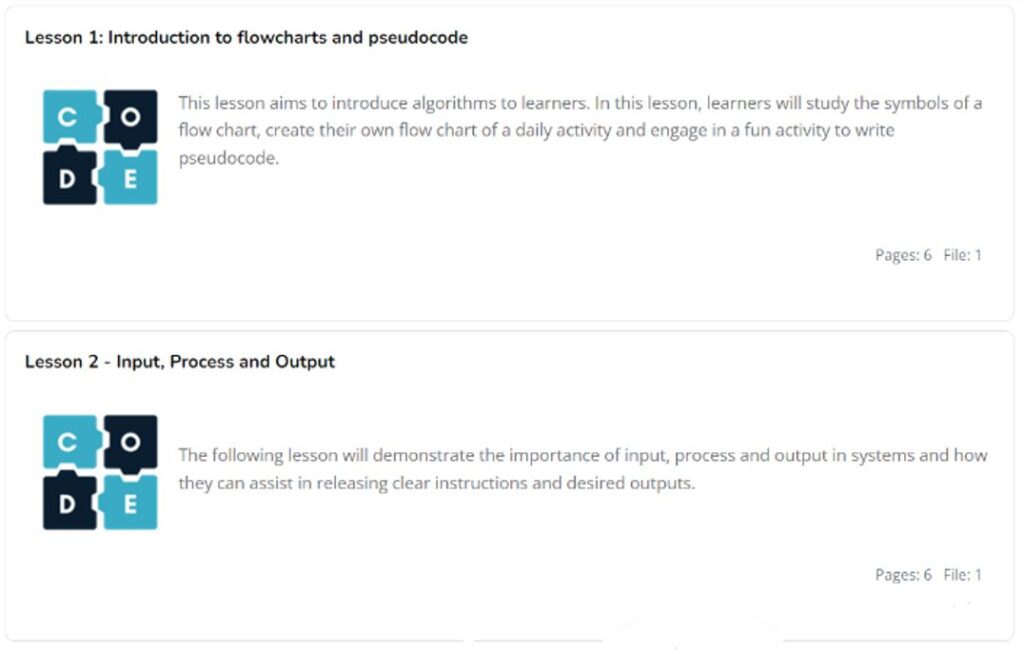Click the "File: 1" label in Lesson 2
1024x654 pixels.
pos(962,575)
